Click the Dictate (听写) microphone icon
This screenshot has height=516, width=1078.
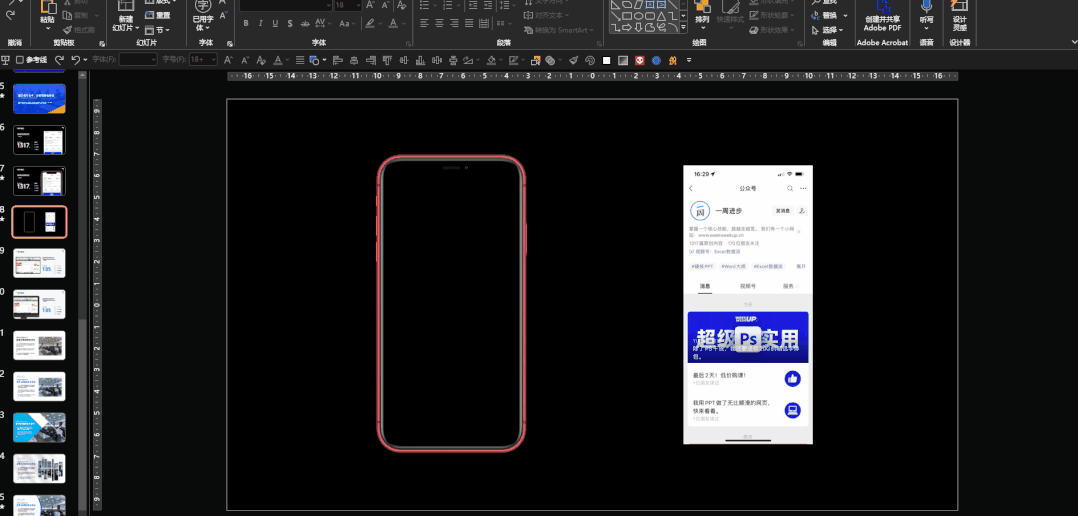click(x=927, y=8)
